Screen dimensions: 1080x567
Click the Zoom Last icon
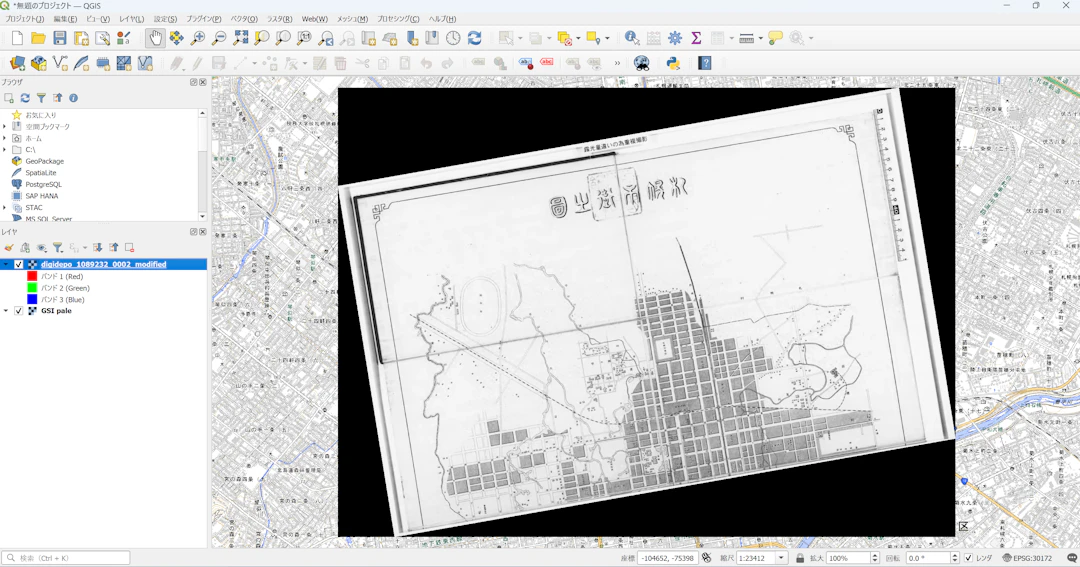(x=326, y=39)
